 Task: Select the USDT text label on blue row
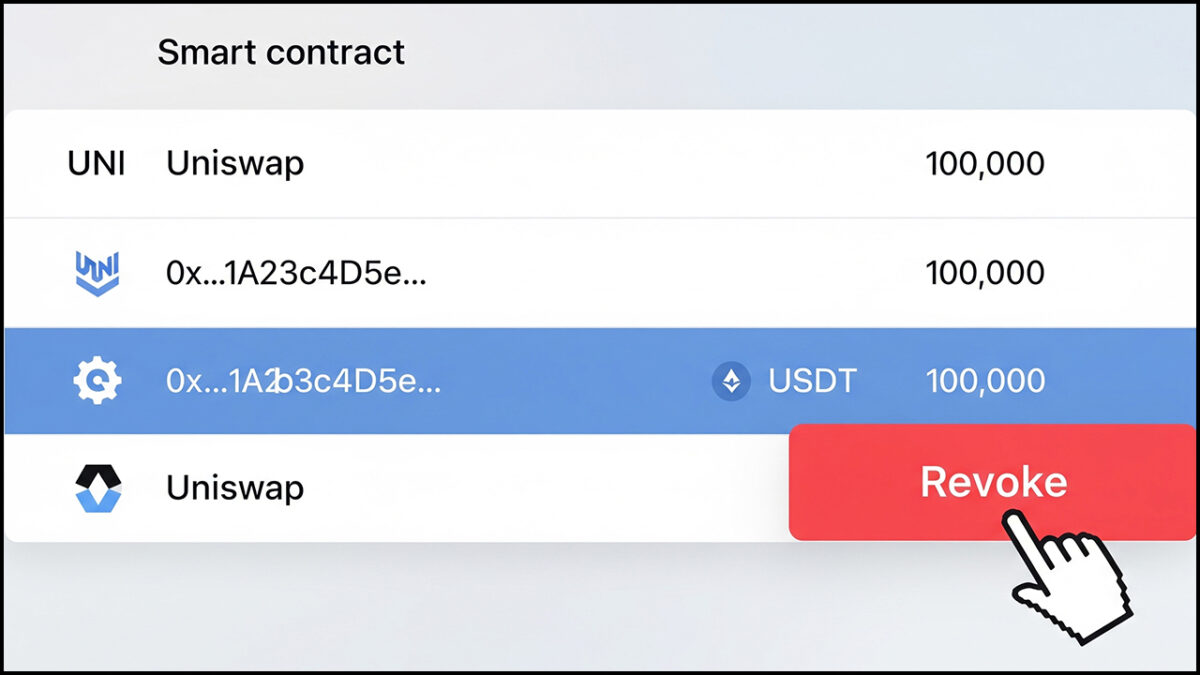(812, 380)
